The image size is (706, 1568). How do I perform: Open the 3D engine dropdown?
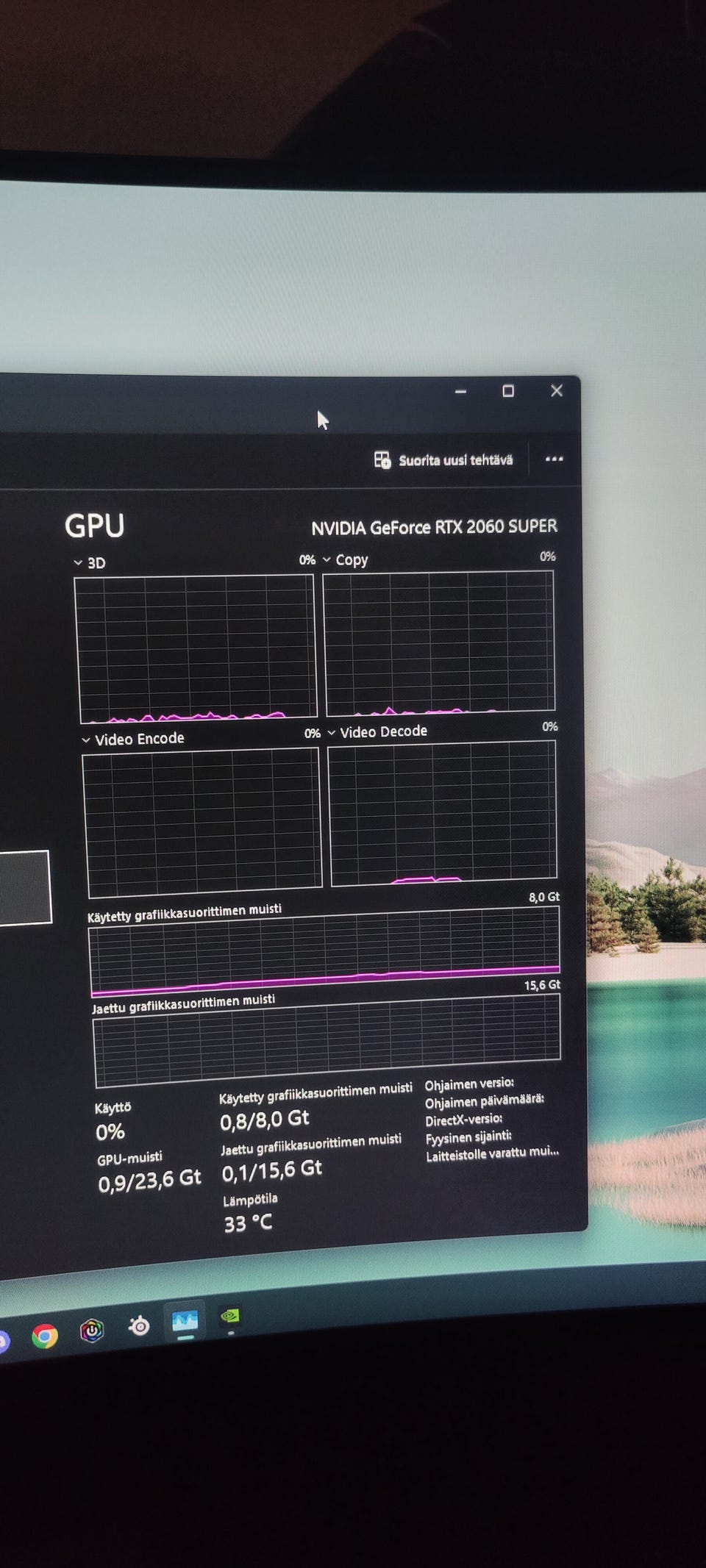click(78, 563)
